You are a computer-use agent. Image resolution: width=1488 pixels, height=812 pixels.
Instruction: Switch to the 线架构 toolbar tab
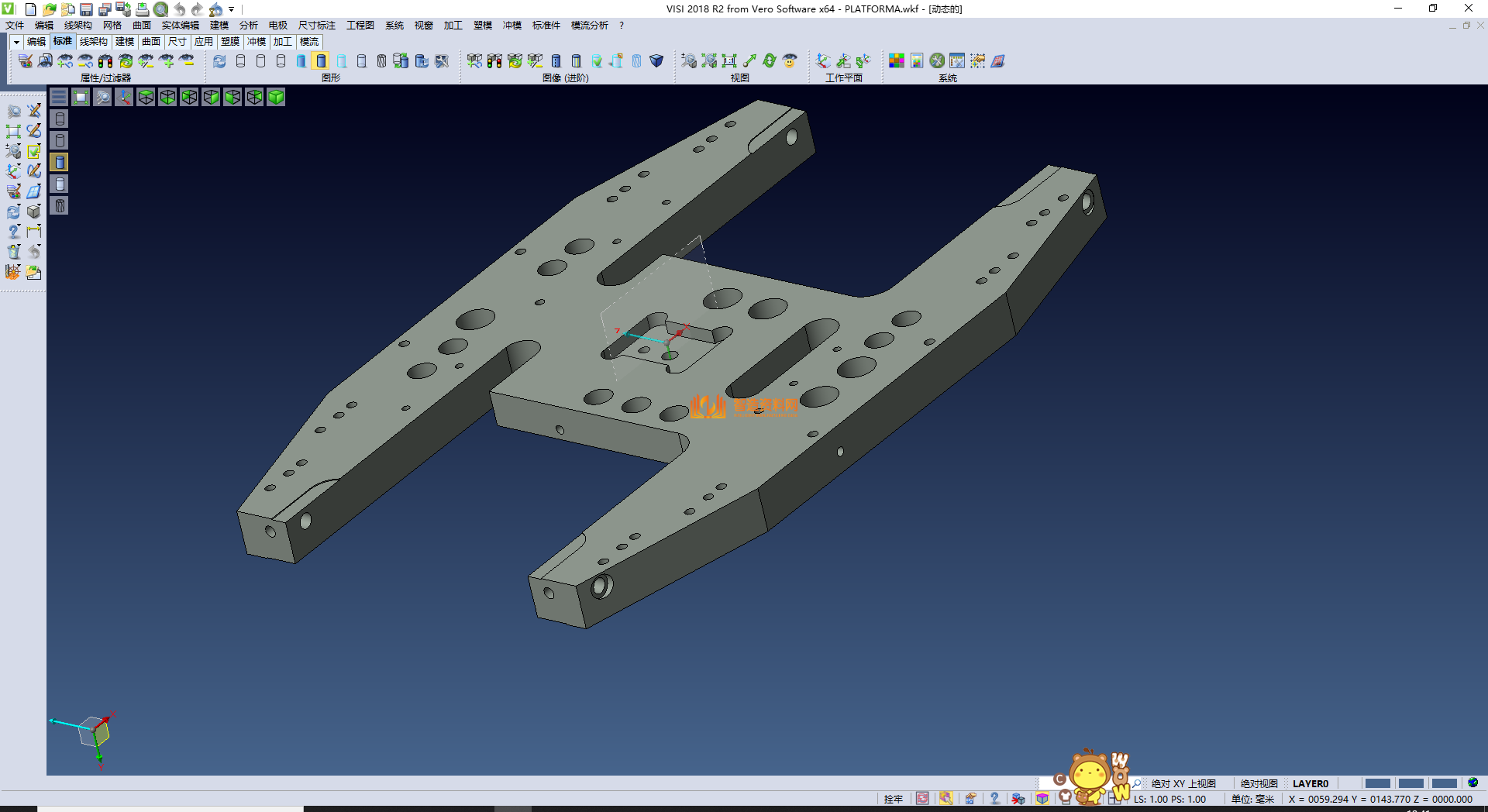click(x=93, y=42)
